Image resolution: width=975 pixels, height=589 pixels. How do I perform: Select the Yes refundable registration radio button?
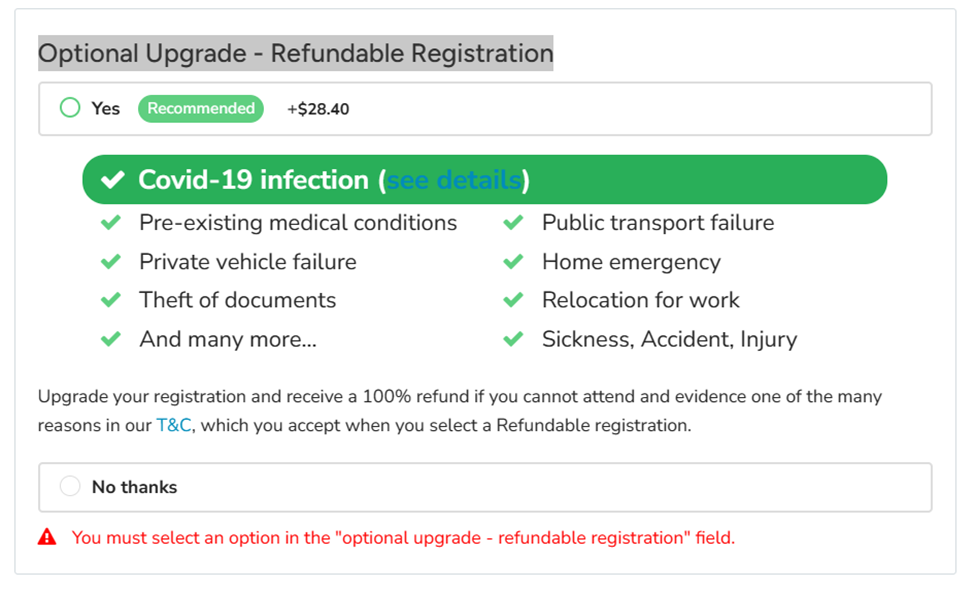pos(69,108)
